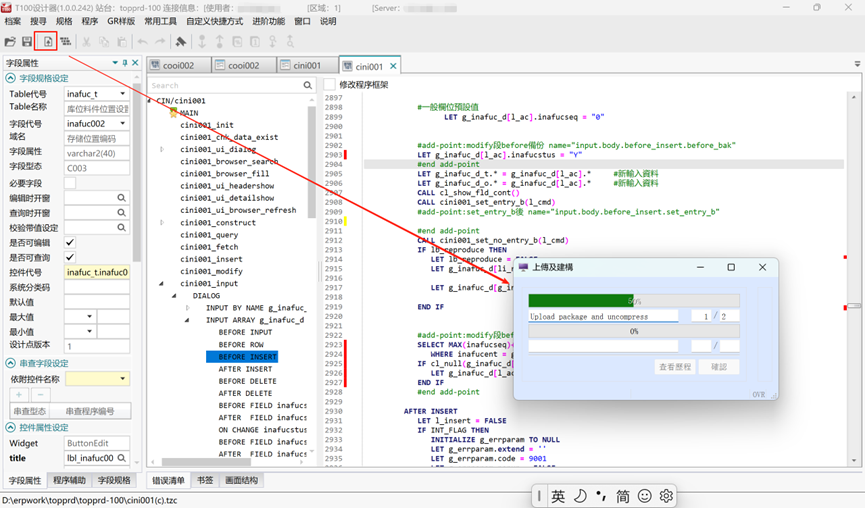The width and height of the screenshot is (865, 508).
Task: Click the lookup icon for 校验带值设定
Action: (121, 227)
